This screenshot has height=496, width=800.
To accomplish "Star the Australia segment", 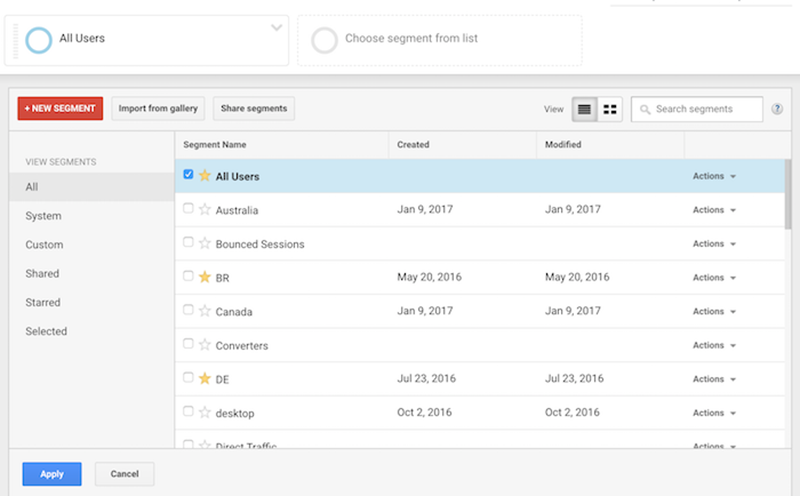I will click(x=205, y=209).
